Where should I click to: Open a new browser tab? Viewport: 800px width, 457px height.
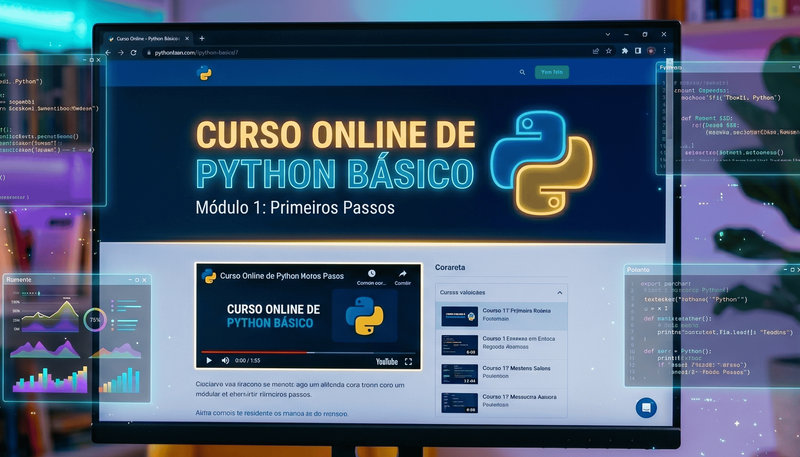pos(202,38)
